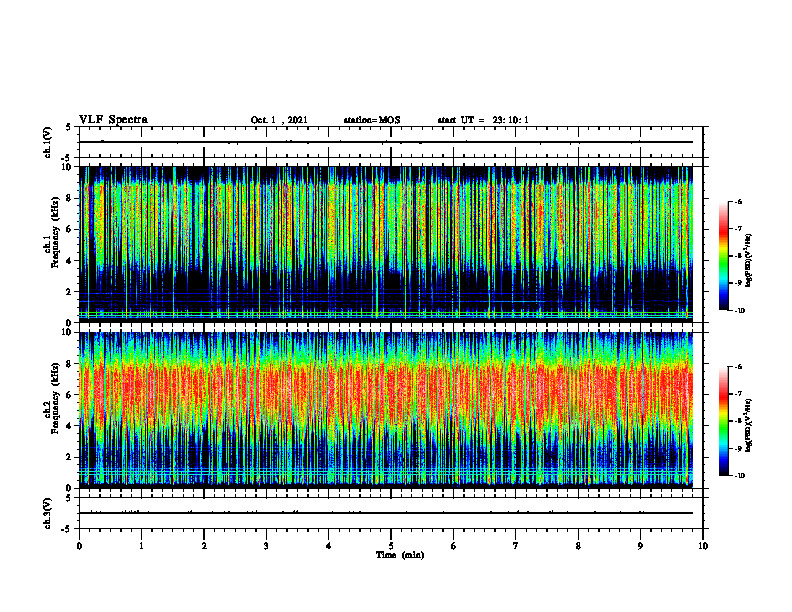The image size is (792, 612).
Task: Click the ch.1 frequency axis tick "8"
Action: [70, 198]
